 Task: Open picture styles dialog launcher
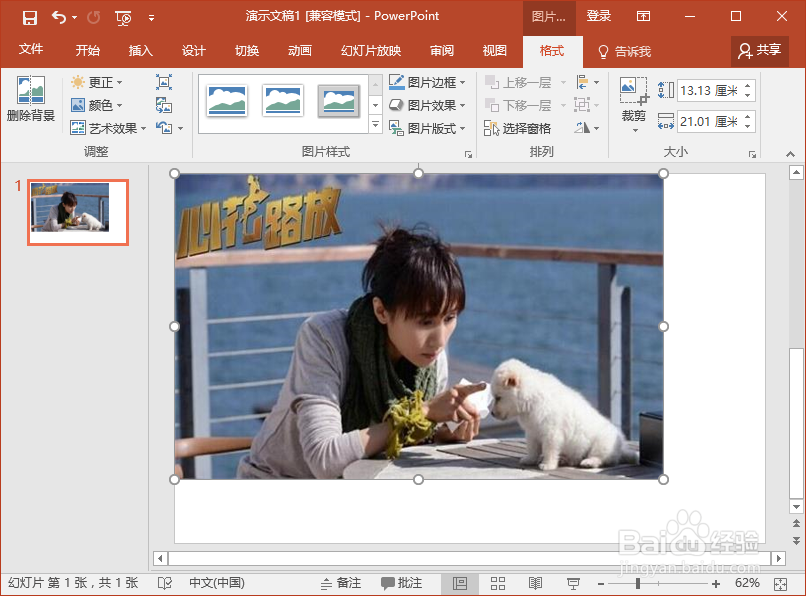click(468, 154)
